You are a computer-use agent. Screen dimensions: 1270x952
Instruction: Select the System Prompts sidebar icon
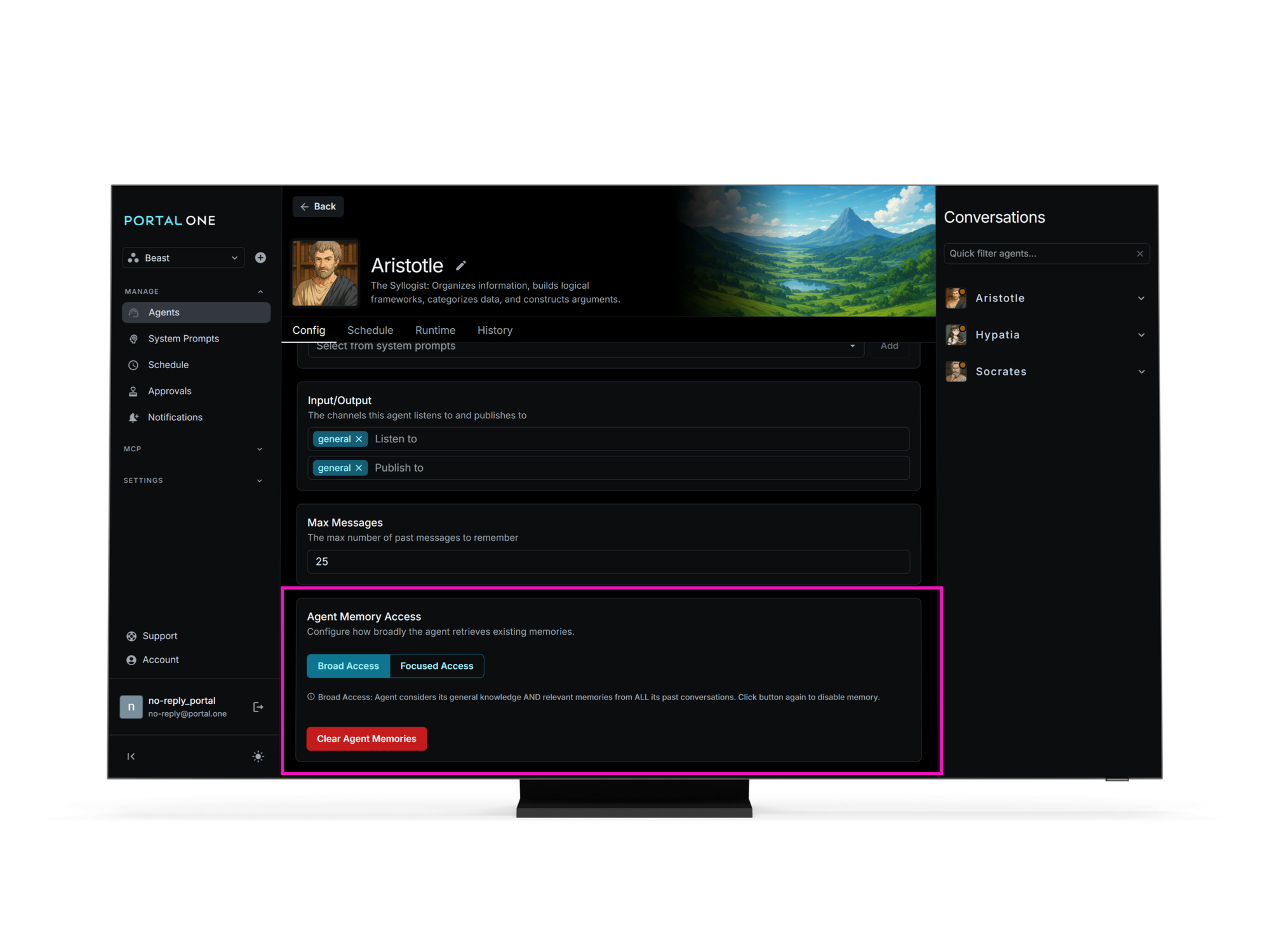click(133, 338)
